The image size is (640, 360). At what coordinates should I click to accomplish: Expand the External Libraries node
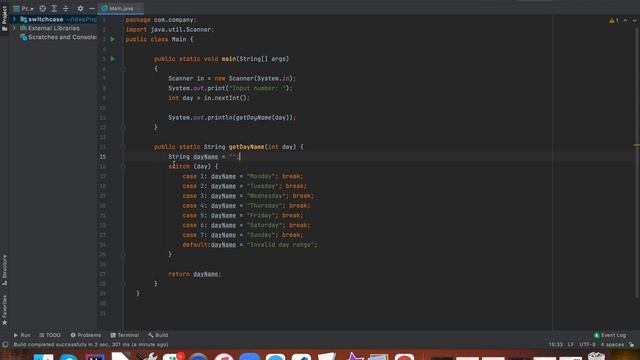pyautogui.click(x=14, y=28)
